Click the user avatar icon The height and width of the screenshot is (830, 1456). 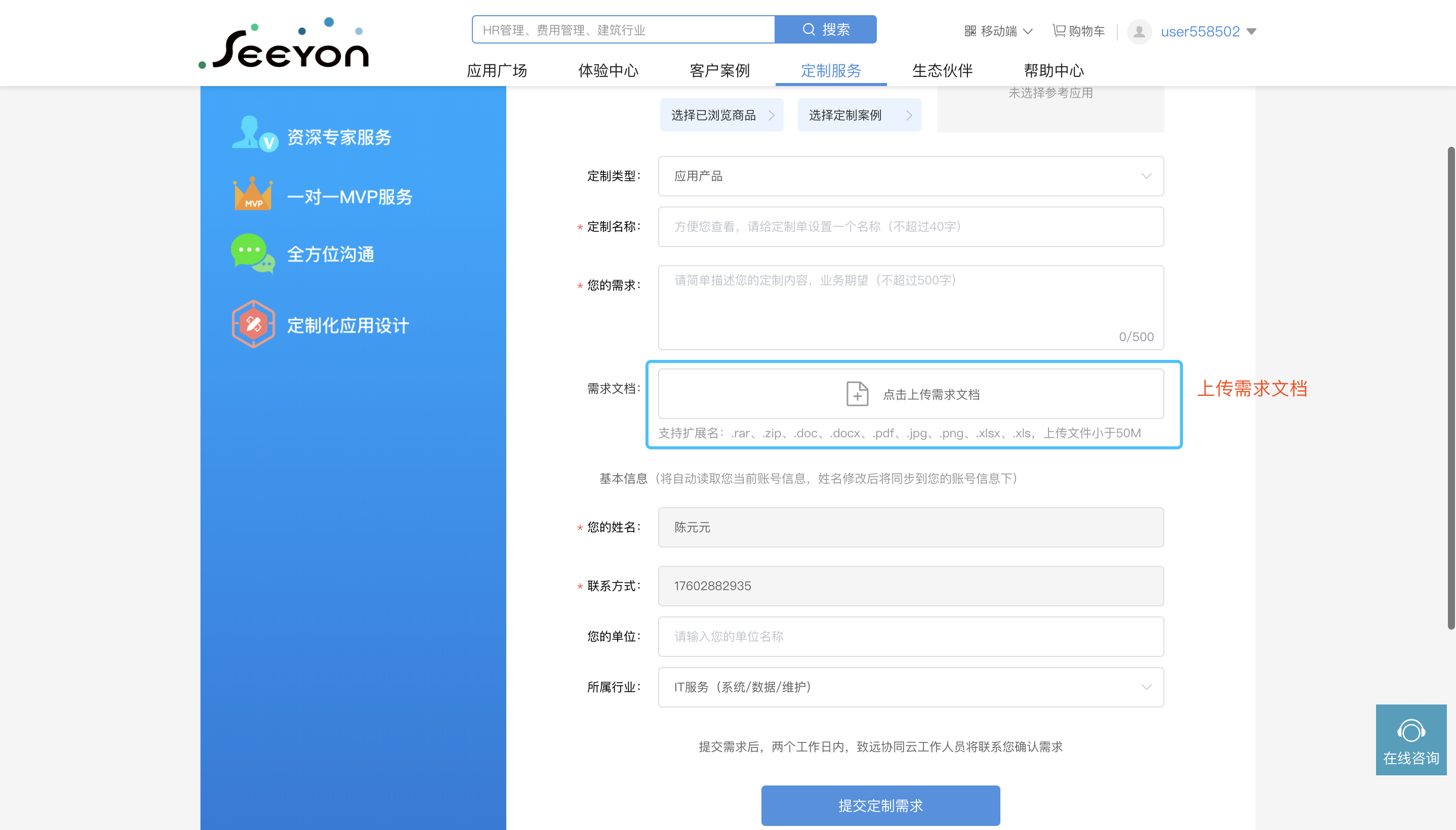click(x=1139, y=31)
